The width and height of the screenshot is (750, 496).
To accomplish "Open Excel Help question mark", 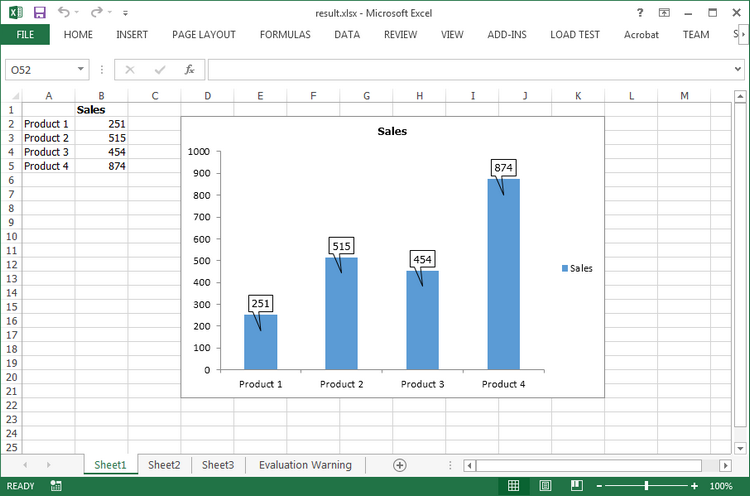I will pos(640,13).
